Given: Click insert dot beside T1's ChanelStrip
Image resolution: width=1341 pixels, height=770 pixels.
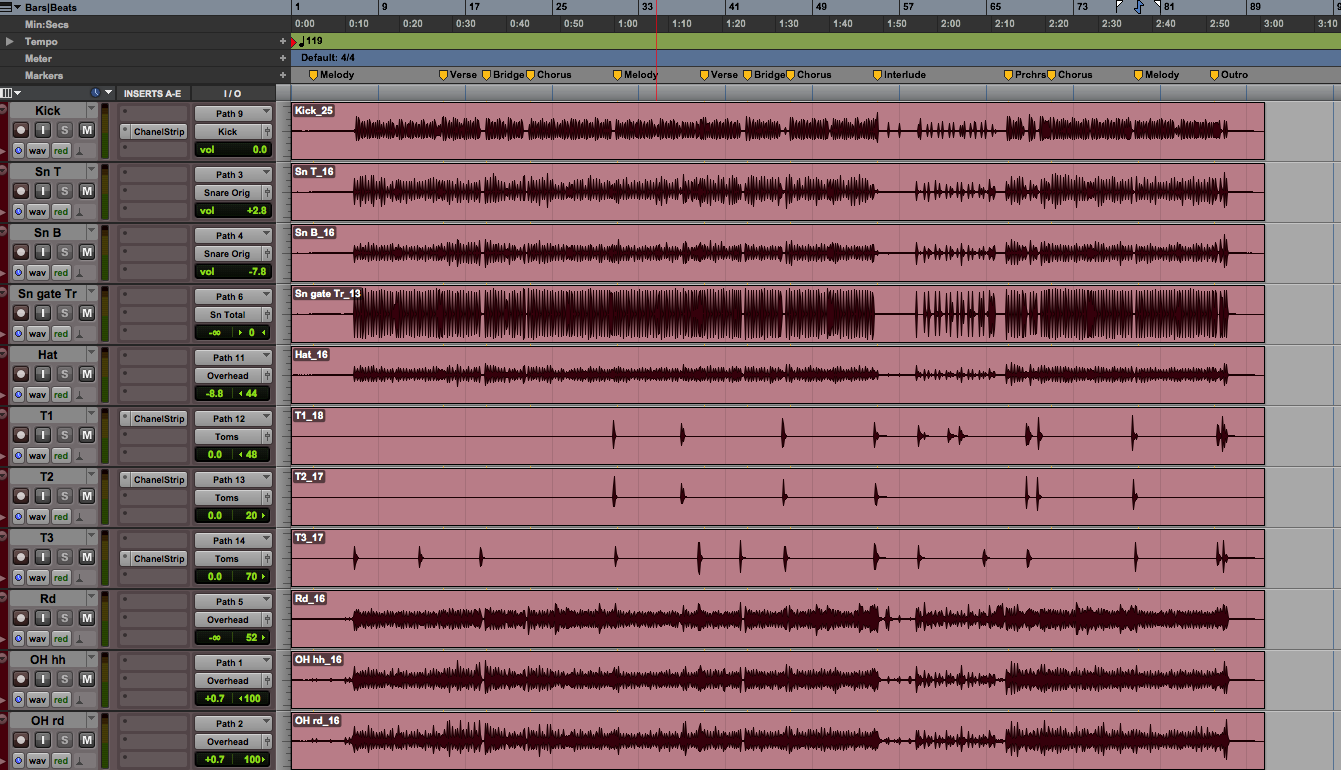Looking at the screenshot, I should click(125, 419).
